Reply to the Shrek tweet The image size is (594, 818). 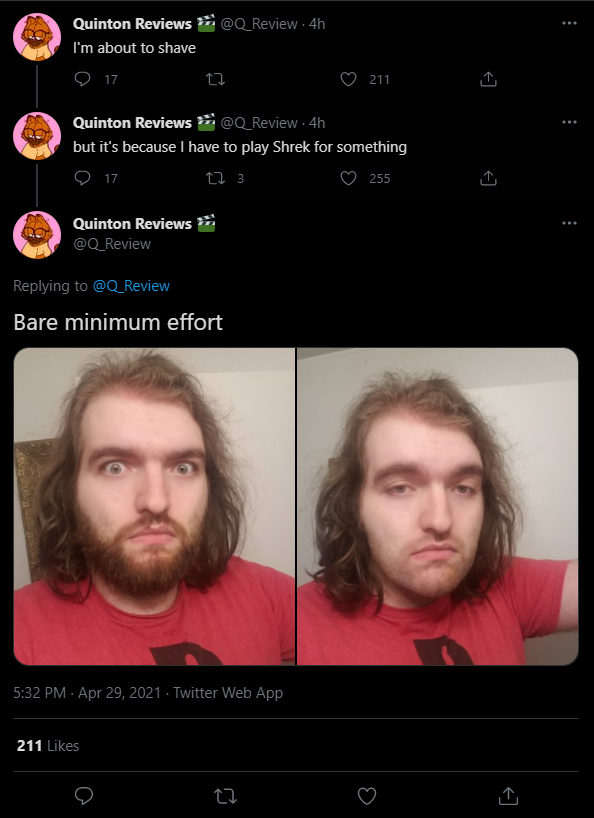[82, 178]
